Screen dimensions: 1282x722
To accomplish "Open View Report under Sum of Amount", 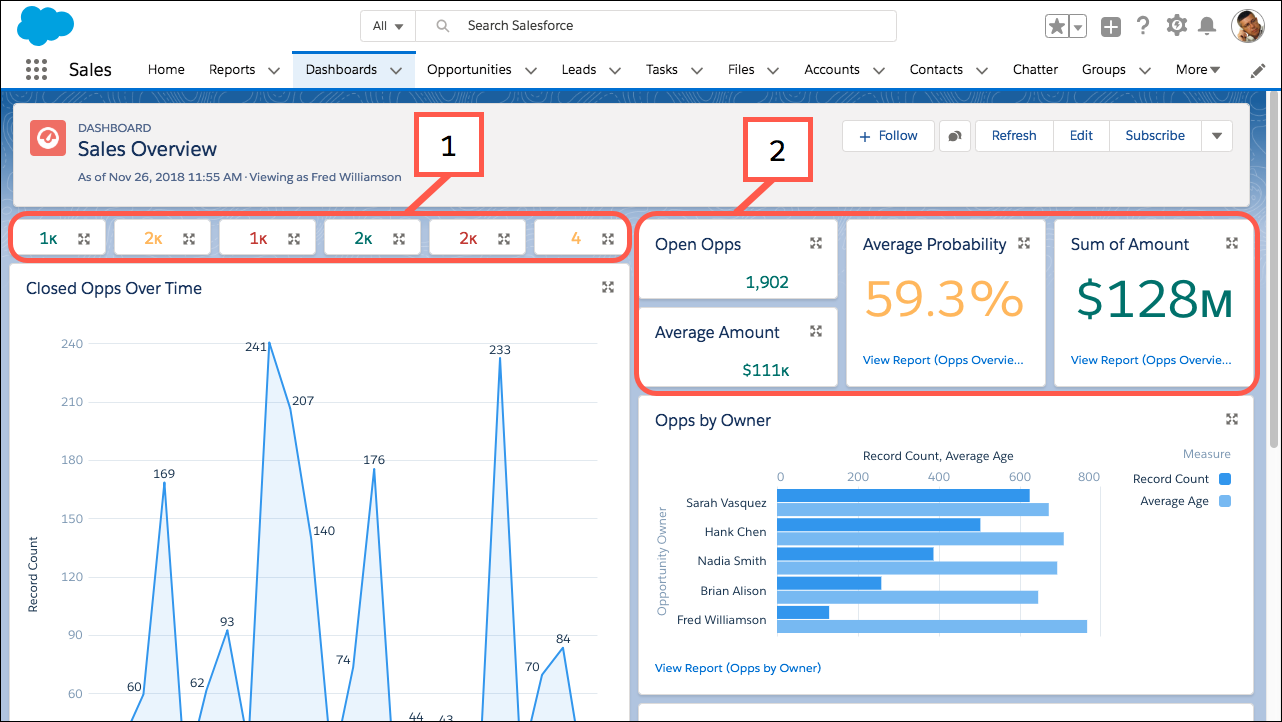I will (x=1151, y=360).
